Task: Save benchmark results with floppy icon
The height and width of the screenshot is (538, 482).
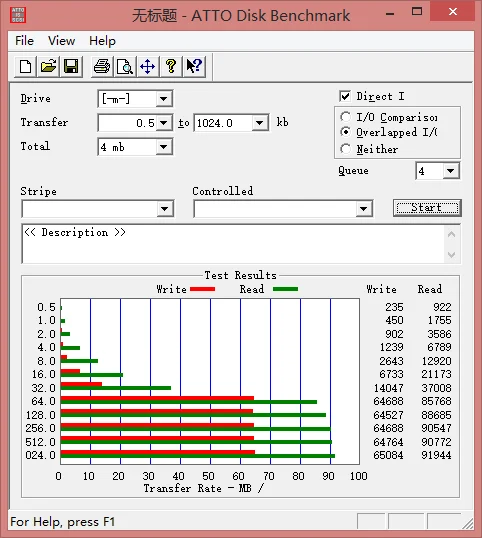Action: point(71,66)
